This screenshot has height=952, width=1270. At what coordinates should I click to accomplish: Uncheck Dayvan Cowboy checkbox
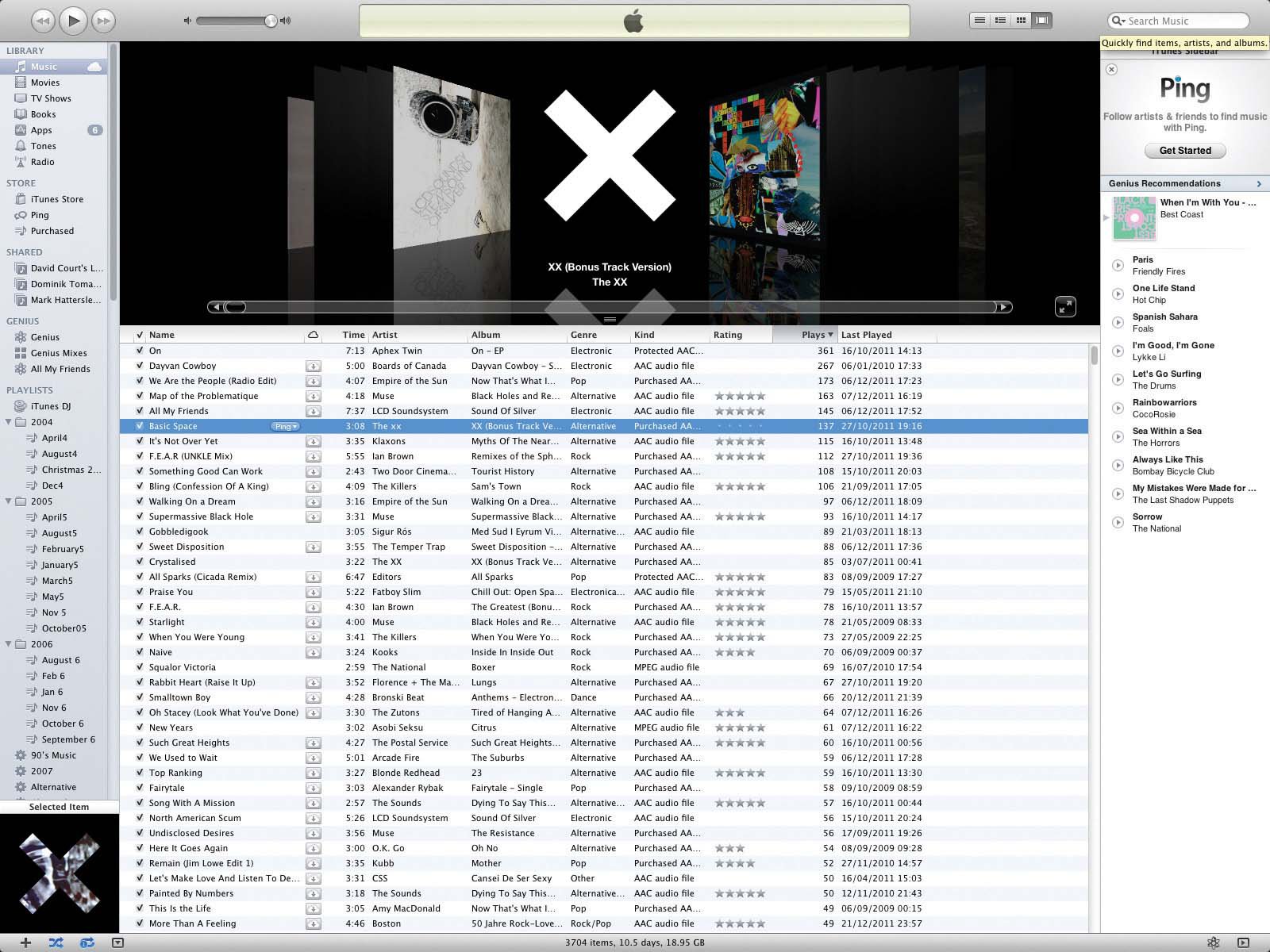(x=140, y=366)
